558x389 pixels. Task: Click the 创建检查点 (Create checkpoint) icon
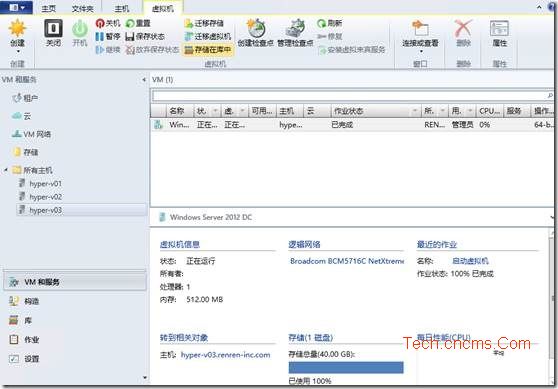coord(256,28)
